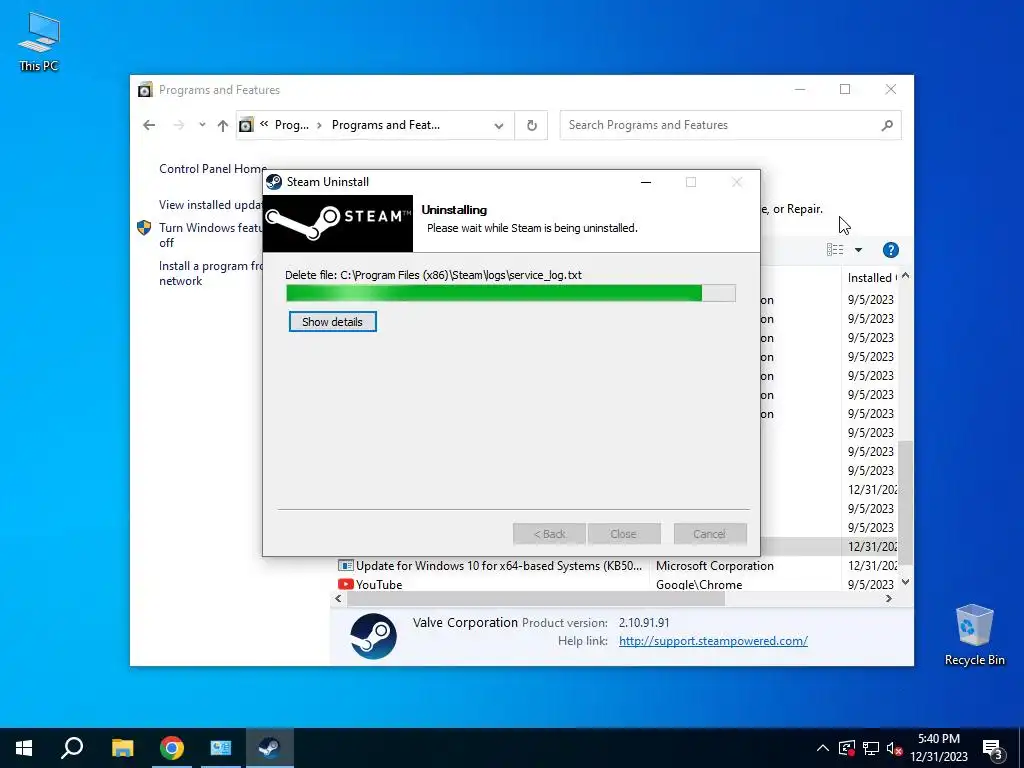This screenshot has height=768, width=1024.
Task: Click the Programs and Features title icon
Action: [145, 89]
